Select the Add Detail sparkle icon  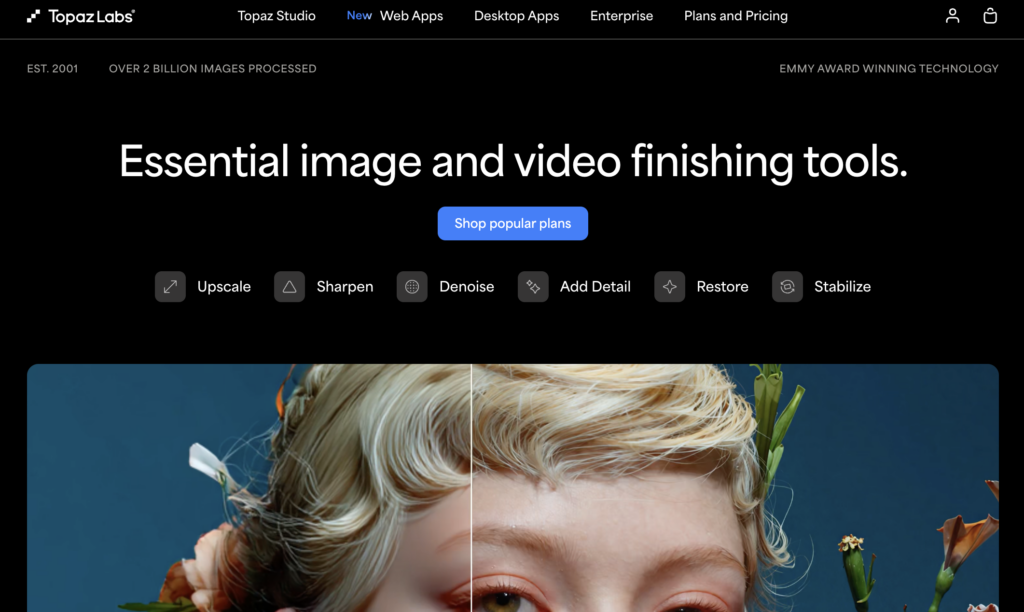coord(533,287)
